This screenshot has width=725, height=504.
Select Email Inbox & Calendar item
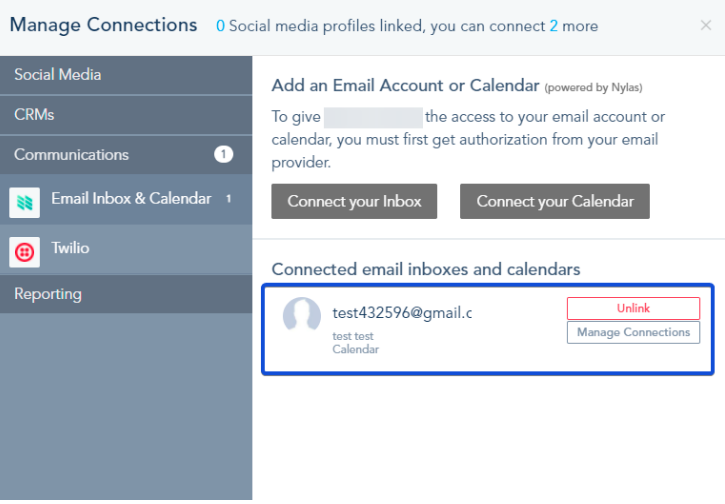pos(131,199)
